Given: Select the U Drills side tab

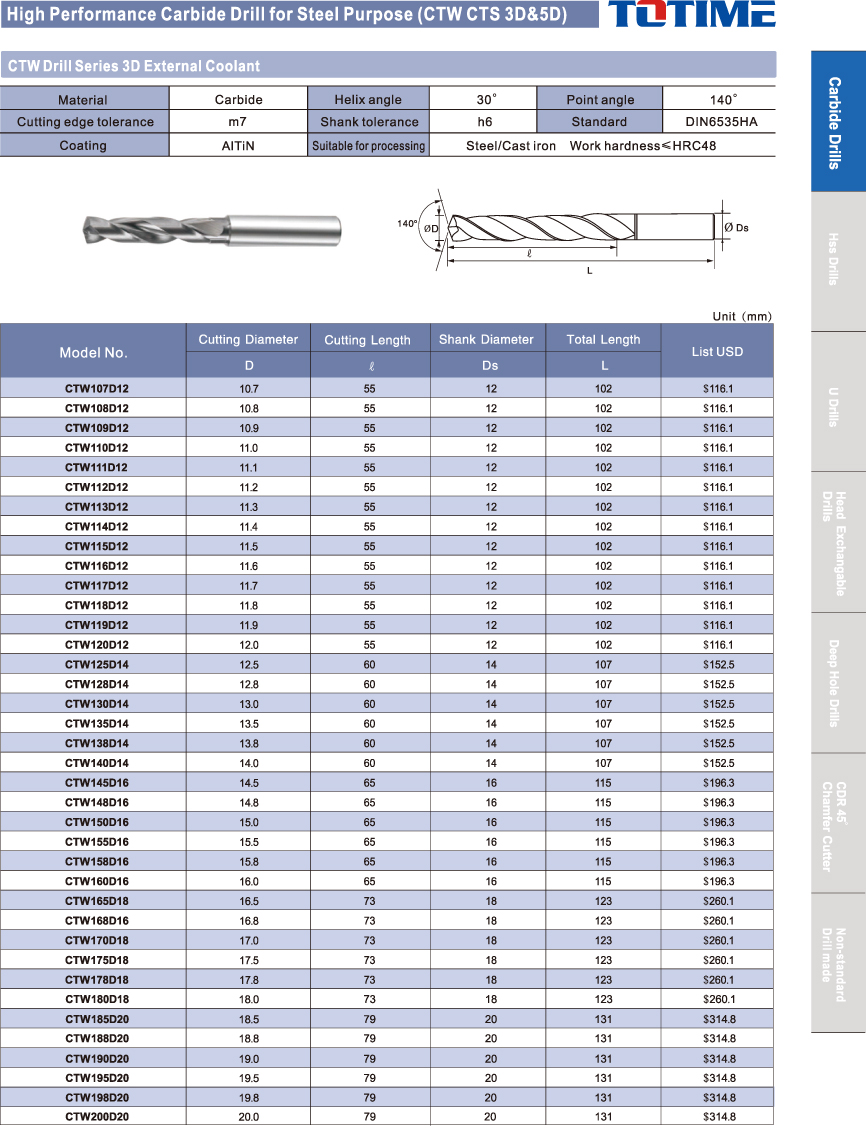Looking at the screenshot, I should (x=837, y=401).
